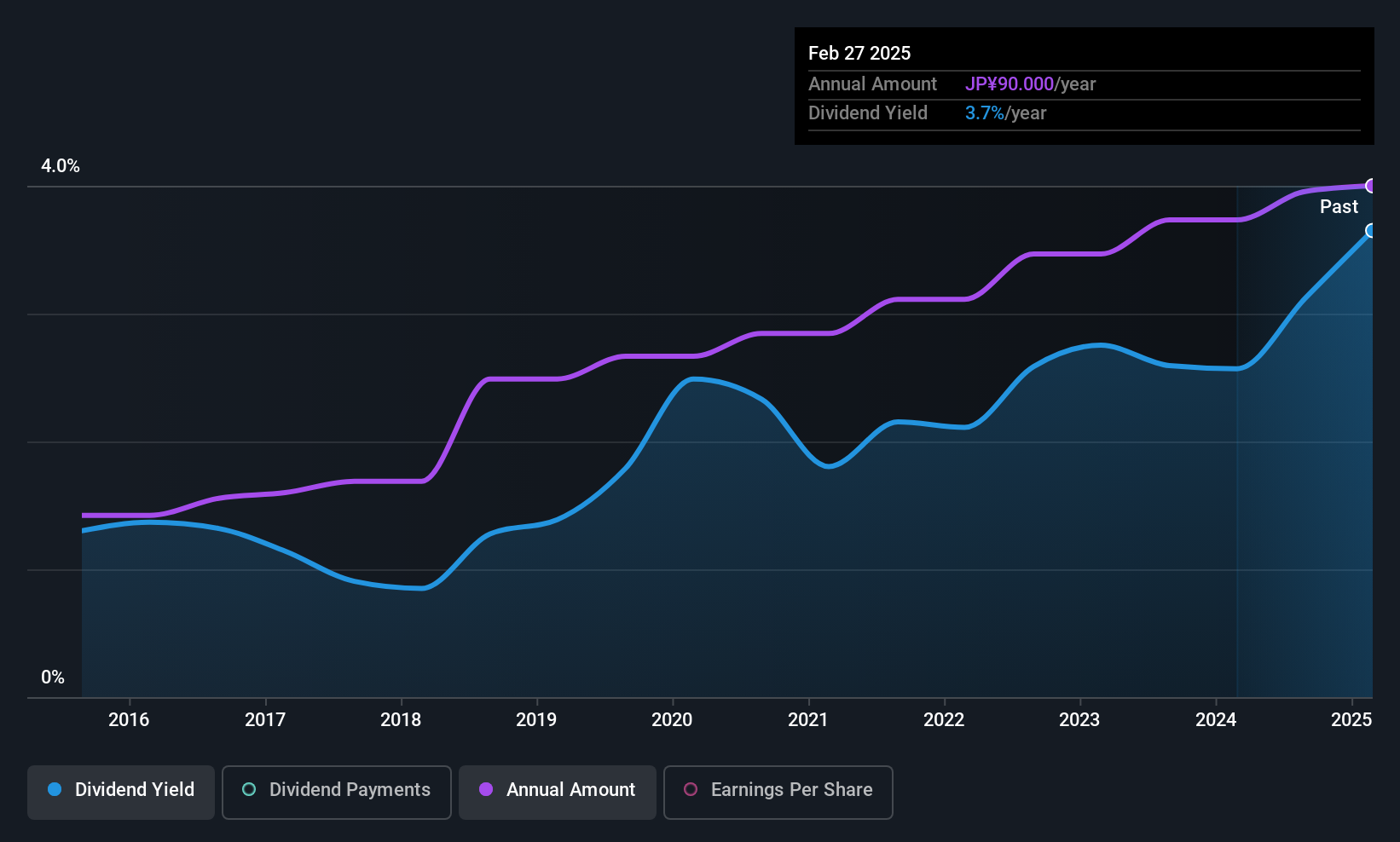The width and height of the screenshot is (1400, 842).
Task: Show the Earnings Per Share series
Action: point(778,793)
